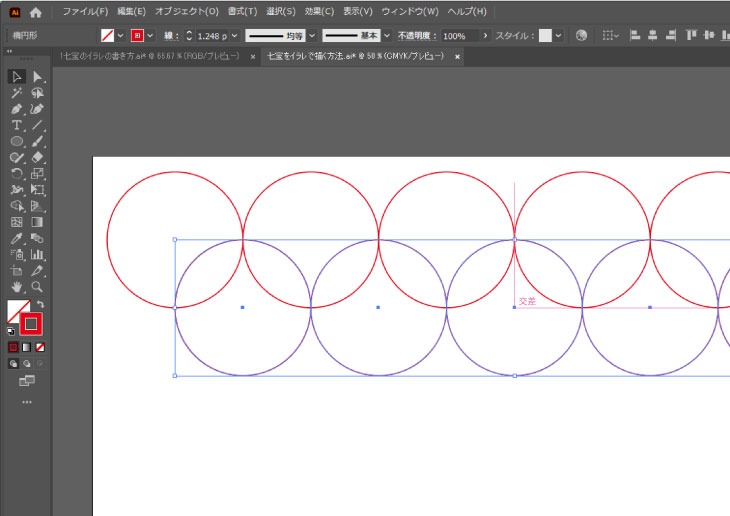730x516 pixels.
Task: Activate the Type tool
Action: pos(17,125)
